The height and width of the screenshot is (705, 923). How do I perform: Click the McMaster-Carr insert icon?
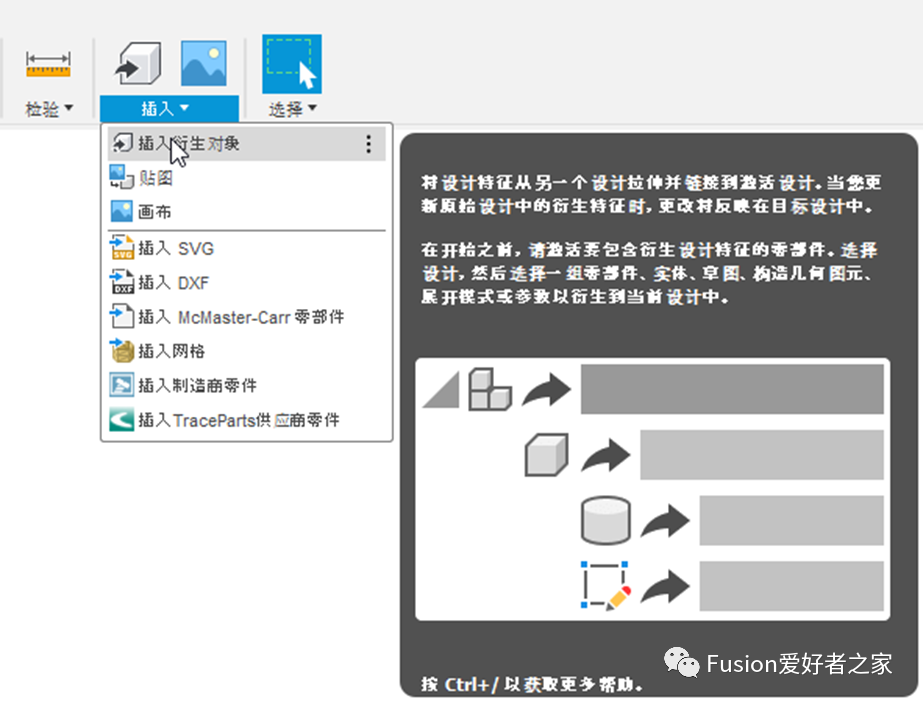pyautogui.click(x=122, y=316)
